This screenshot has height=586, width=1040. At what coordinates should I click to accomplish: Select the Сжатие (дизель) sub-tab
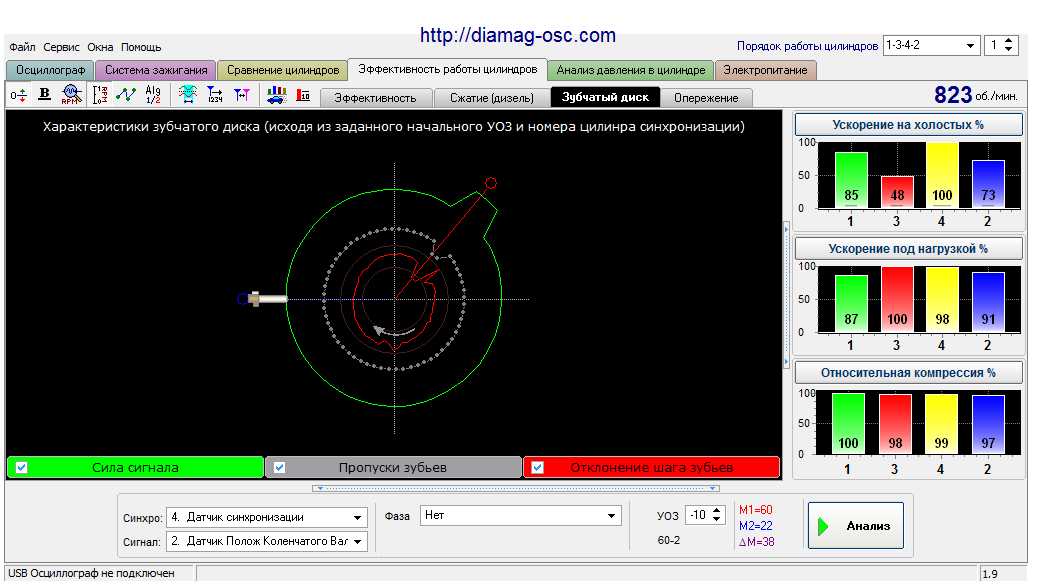point(491,98)
